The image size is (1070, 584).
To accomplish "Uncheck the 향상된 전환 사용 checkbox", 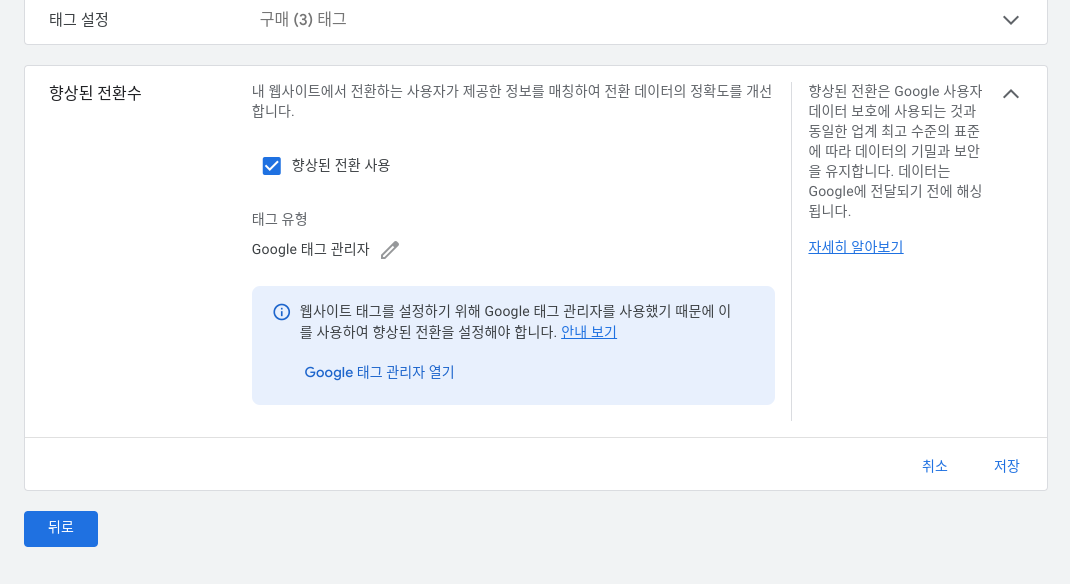I will point(272,166).
